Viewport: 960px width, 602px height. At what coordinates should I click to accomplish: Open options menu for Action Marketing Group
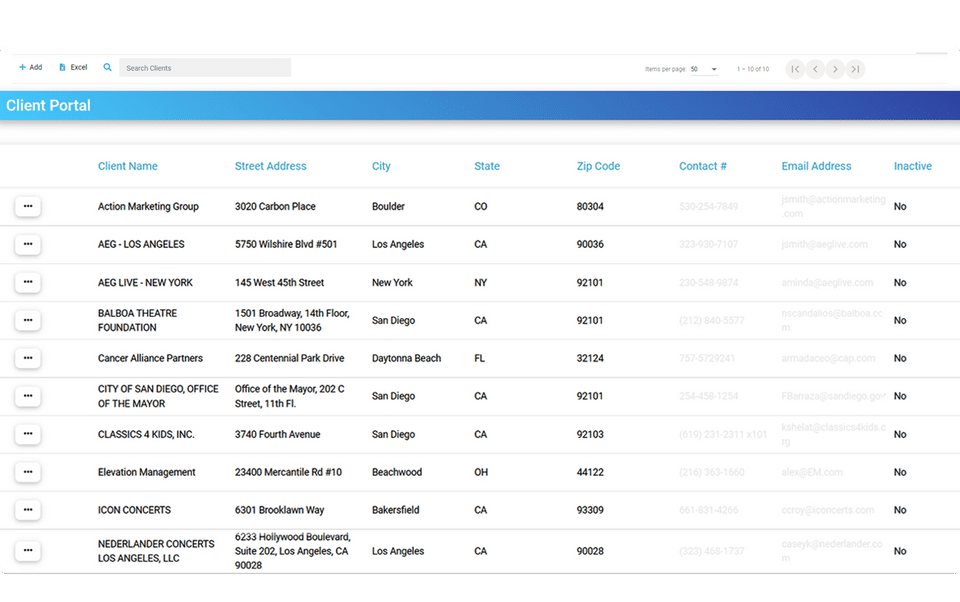(28, 206)
